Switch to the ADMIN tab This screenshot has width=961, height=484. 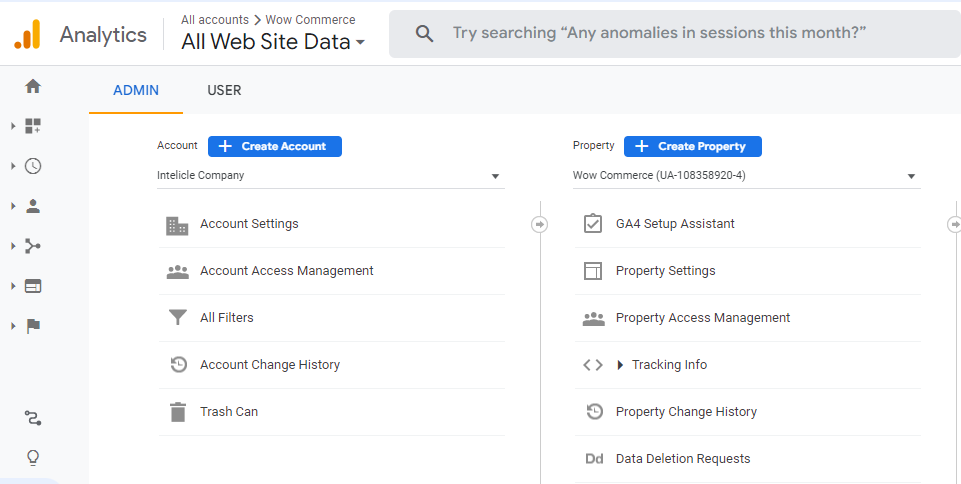click(136, 91)
